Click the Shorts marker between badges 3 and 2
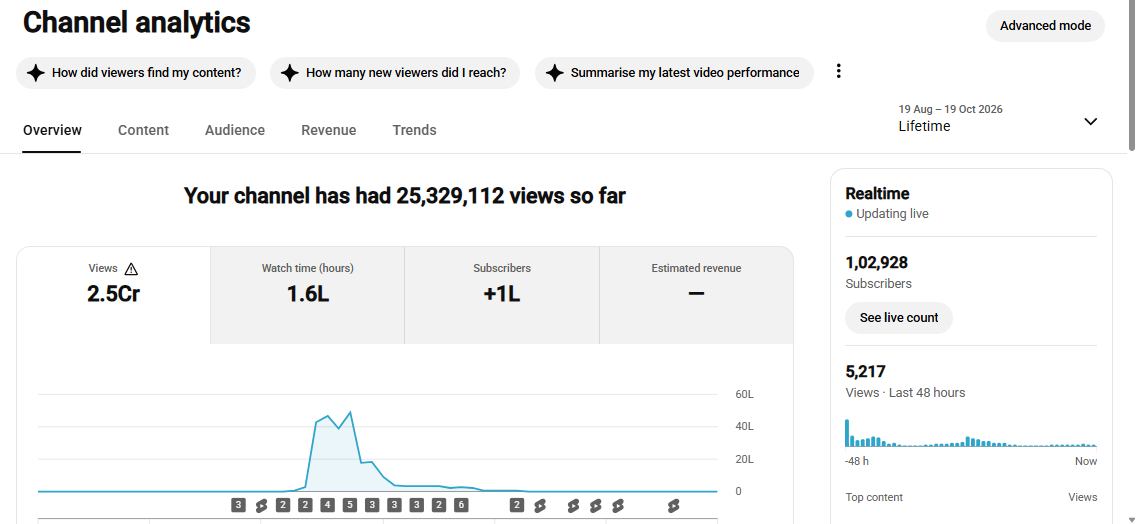 (x=261, y=505)
